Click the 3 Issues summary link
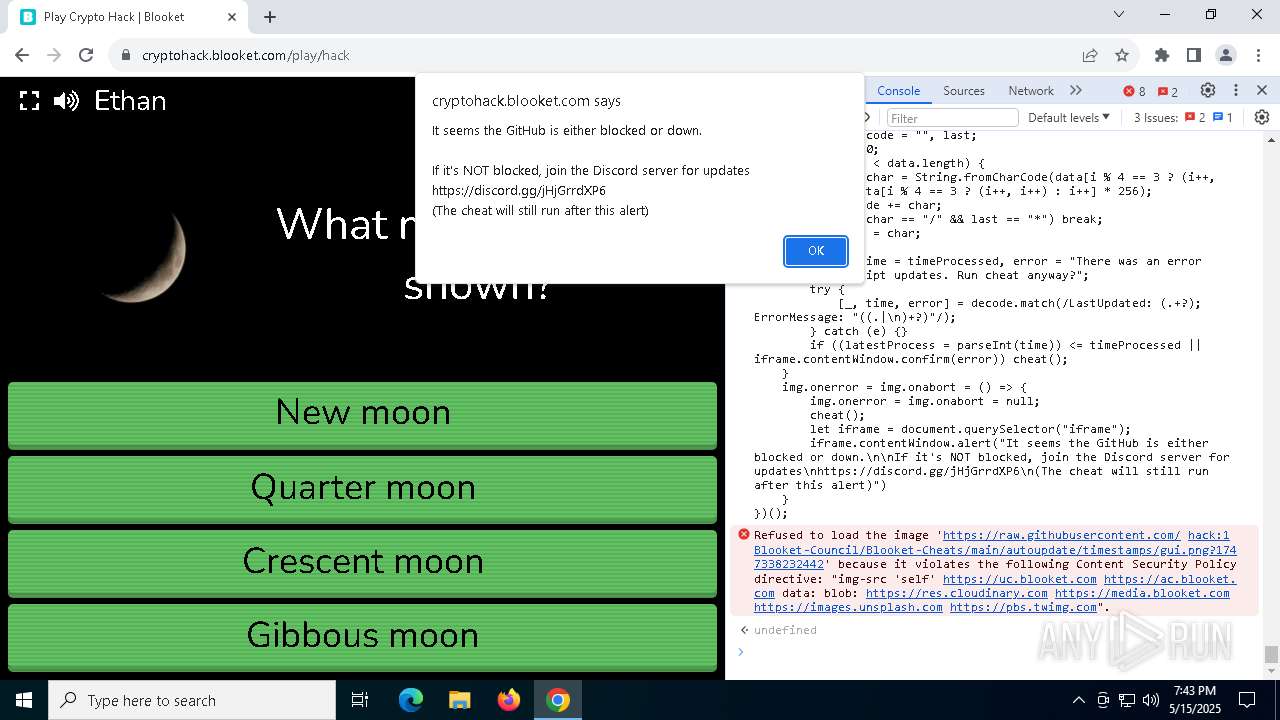This screenshot has width=1280, height=720. click(x=1183, y=118)
